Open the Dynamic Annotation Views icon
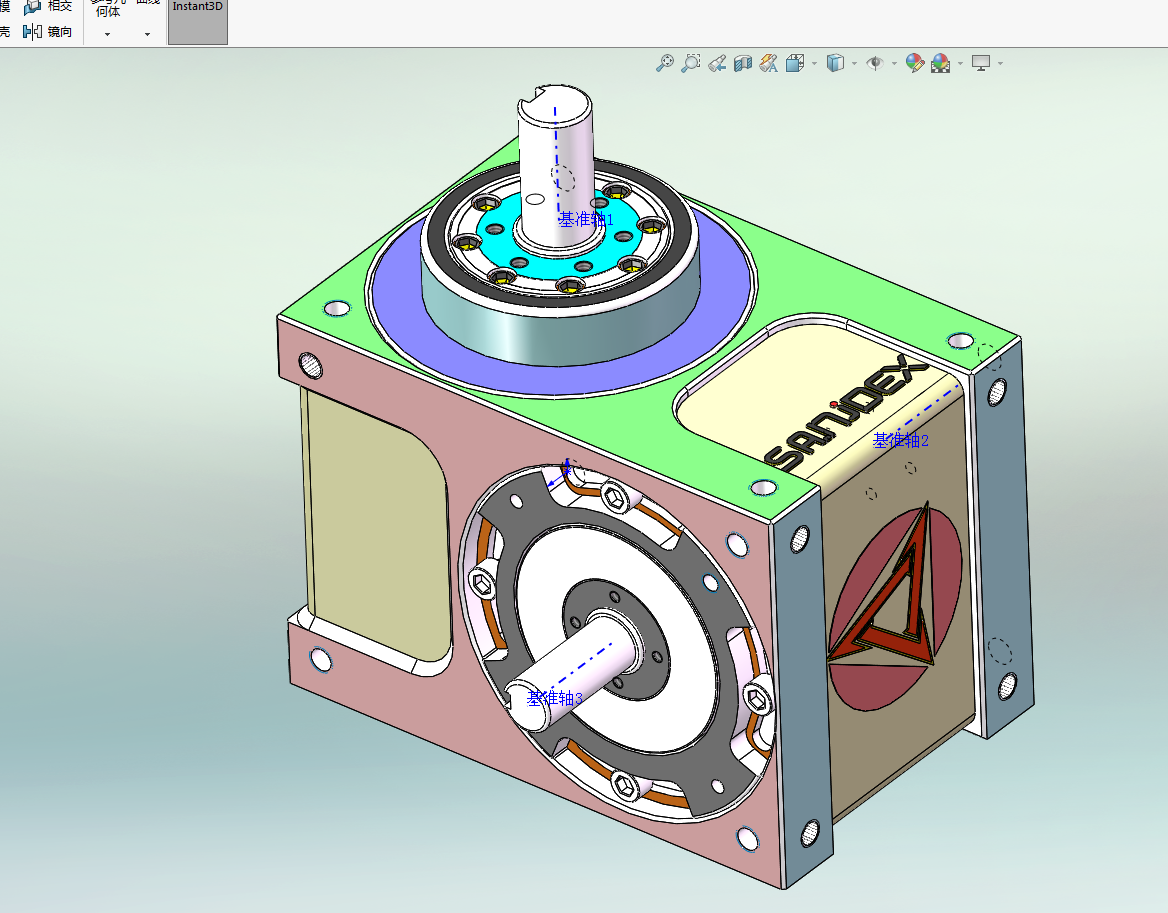 coord(769,63)
